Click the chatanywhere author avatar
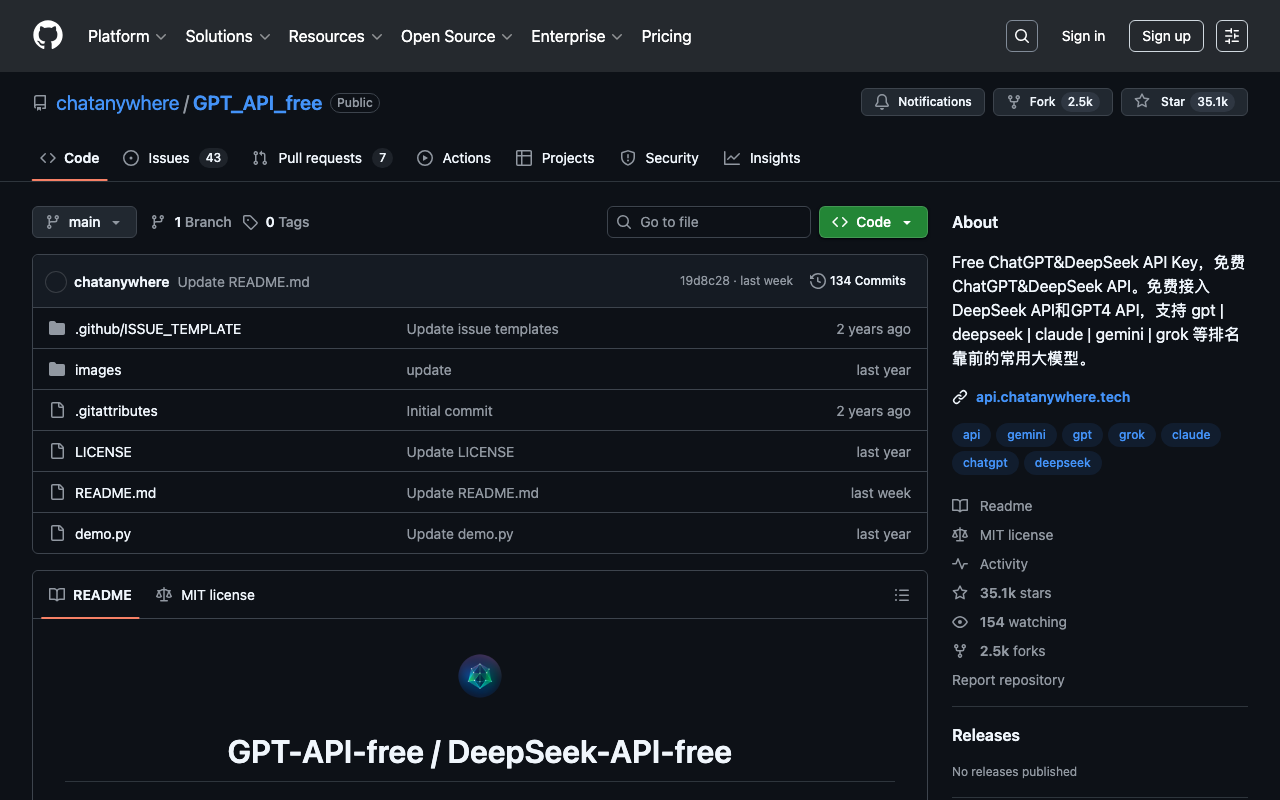The image size is (1280, 800). [56, 282]
